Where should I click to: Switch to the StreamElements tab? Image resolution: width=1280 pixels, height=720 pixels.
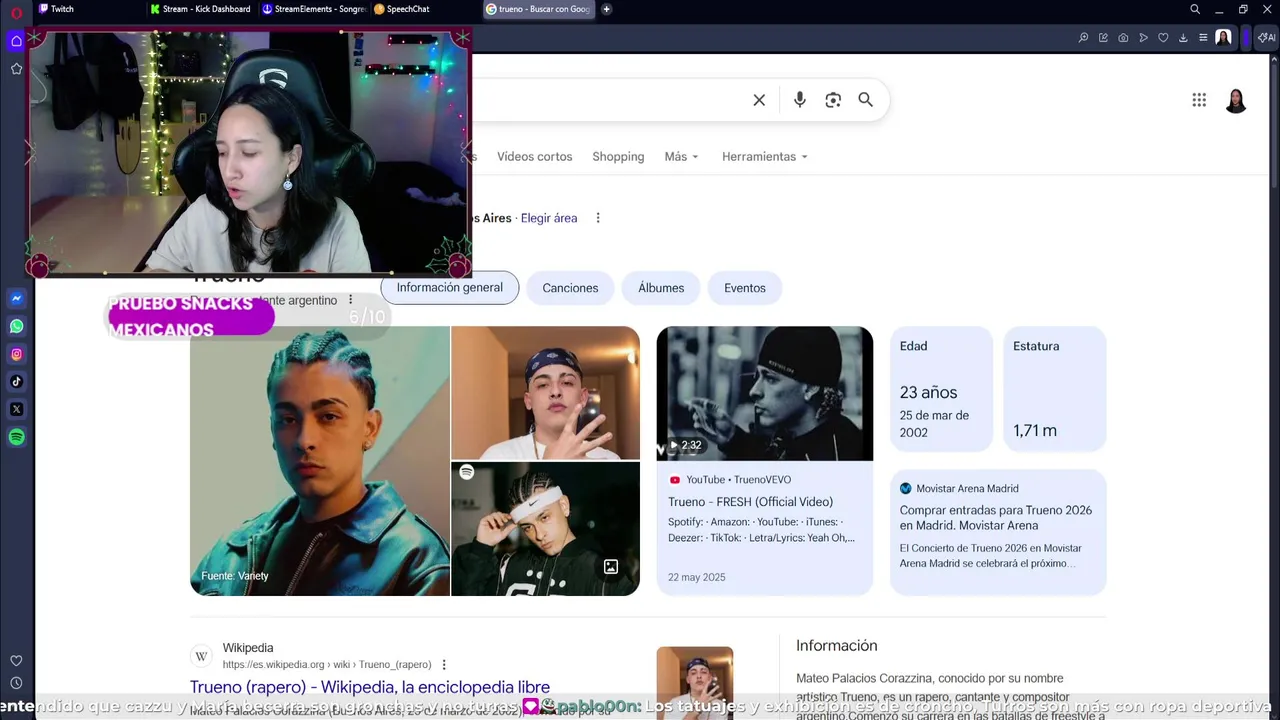pyautogui.click(x=314, y=9)
